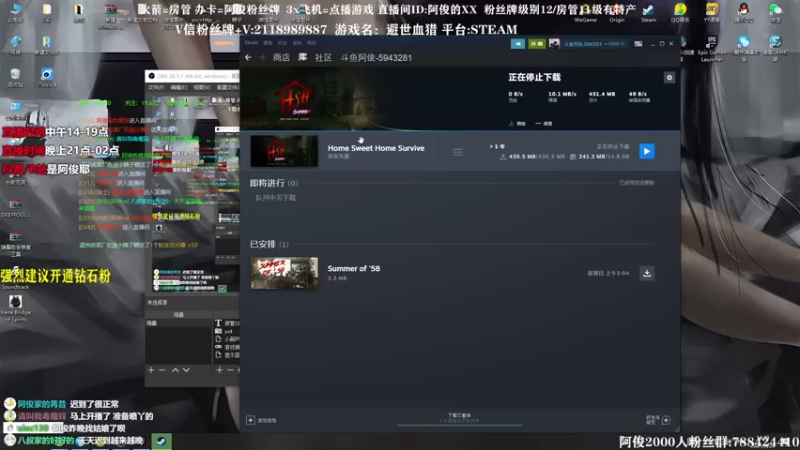The image size is (800, 450).
Task: Open the QQ Music desktop shortcut
Action: coord(680,12)
